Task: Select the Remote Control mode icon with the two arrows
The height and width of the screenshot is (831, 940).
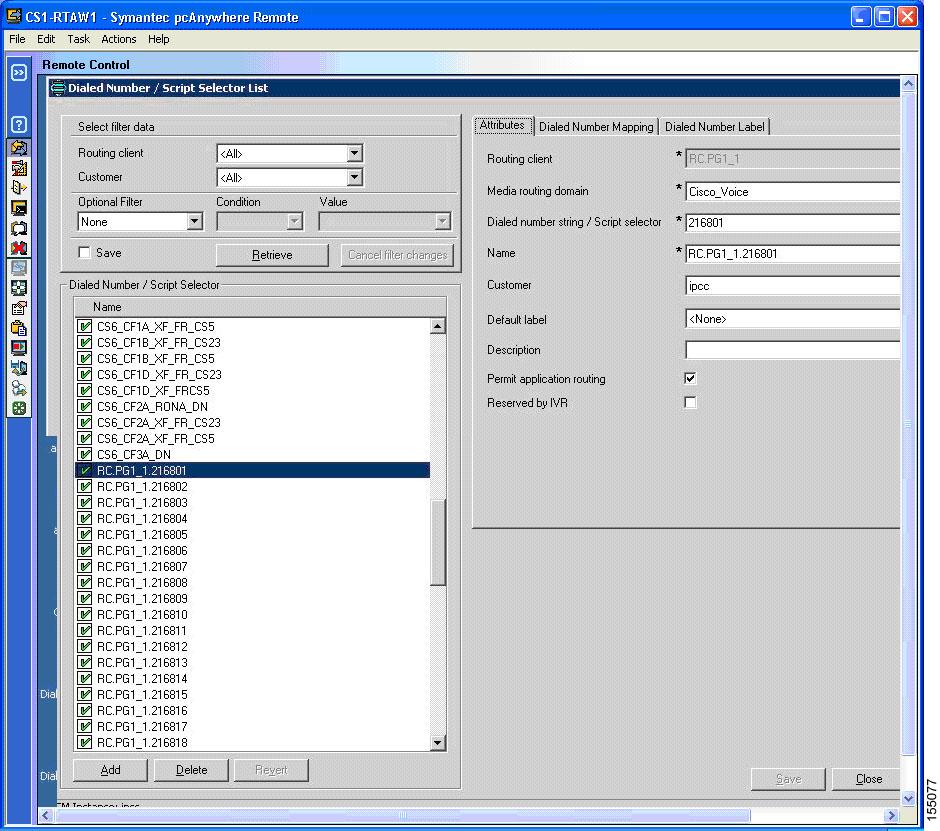Action: coord(19,147)
